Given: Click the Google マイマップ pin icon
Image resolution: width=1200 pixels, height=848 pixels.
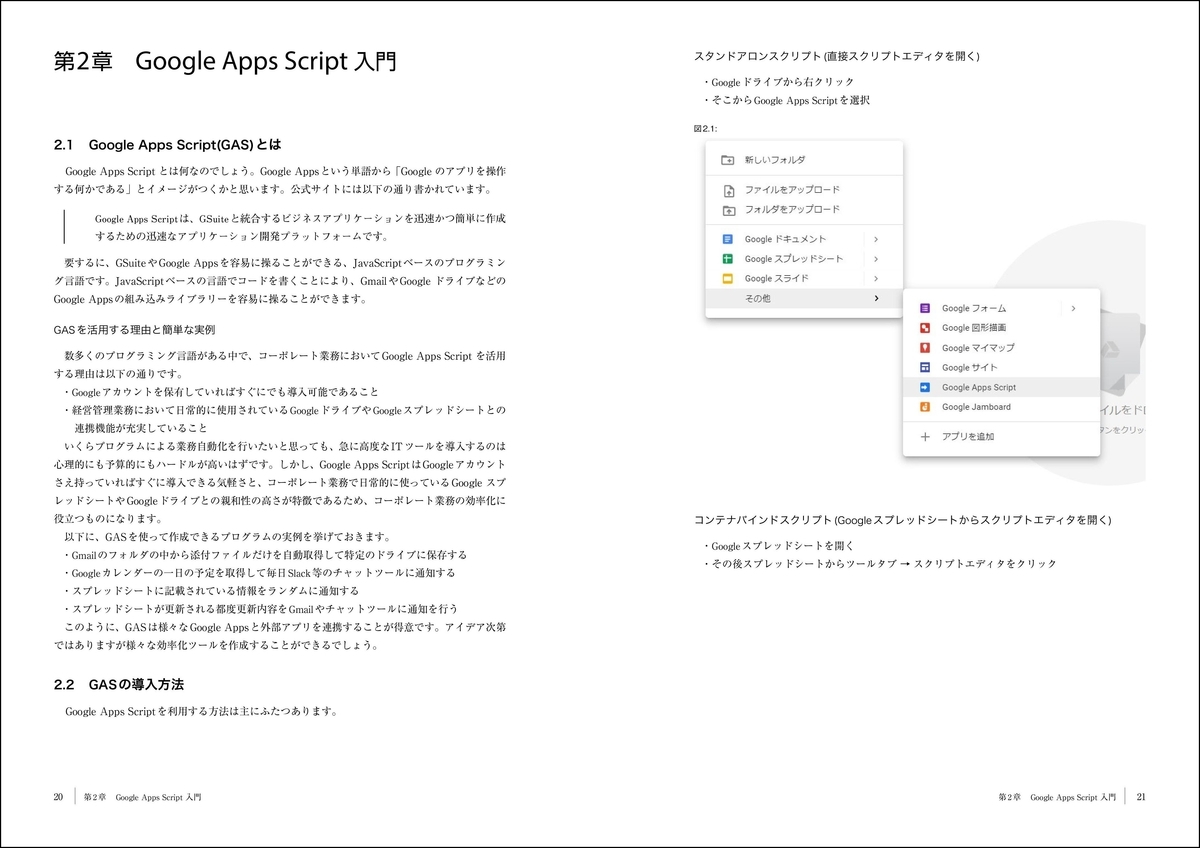Looking at the screenshot, I should (925, 348).
